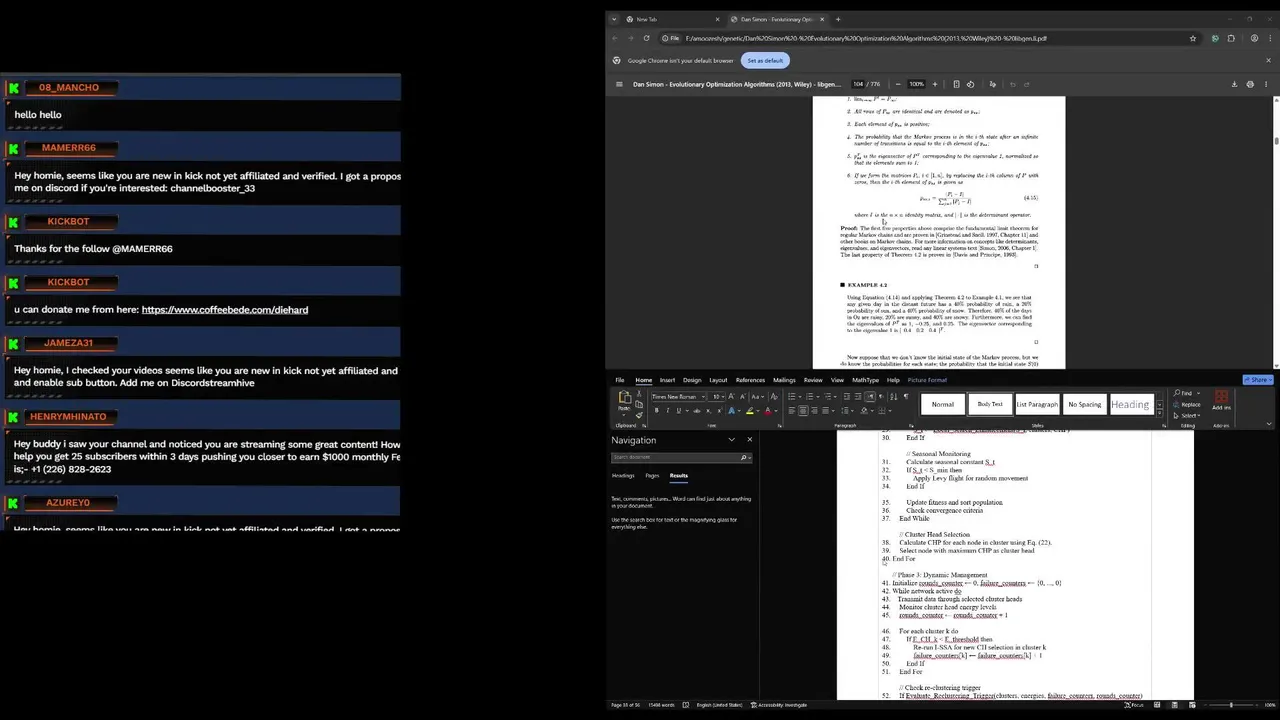This screenshot has height=720, width=1280.
Task: Click the Replace icon in Word's Editing group
Action: [1188, 405]
